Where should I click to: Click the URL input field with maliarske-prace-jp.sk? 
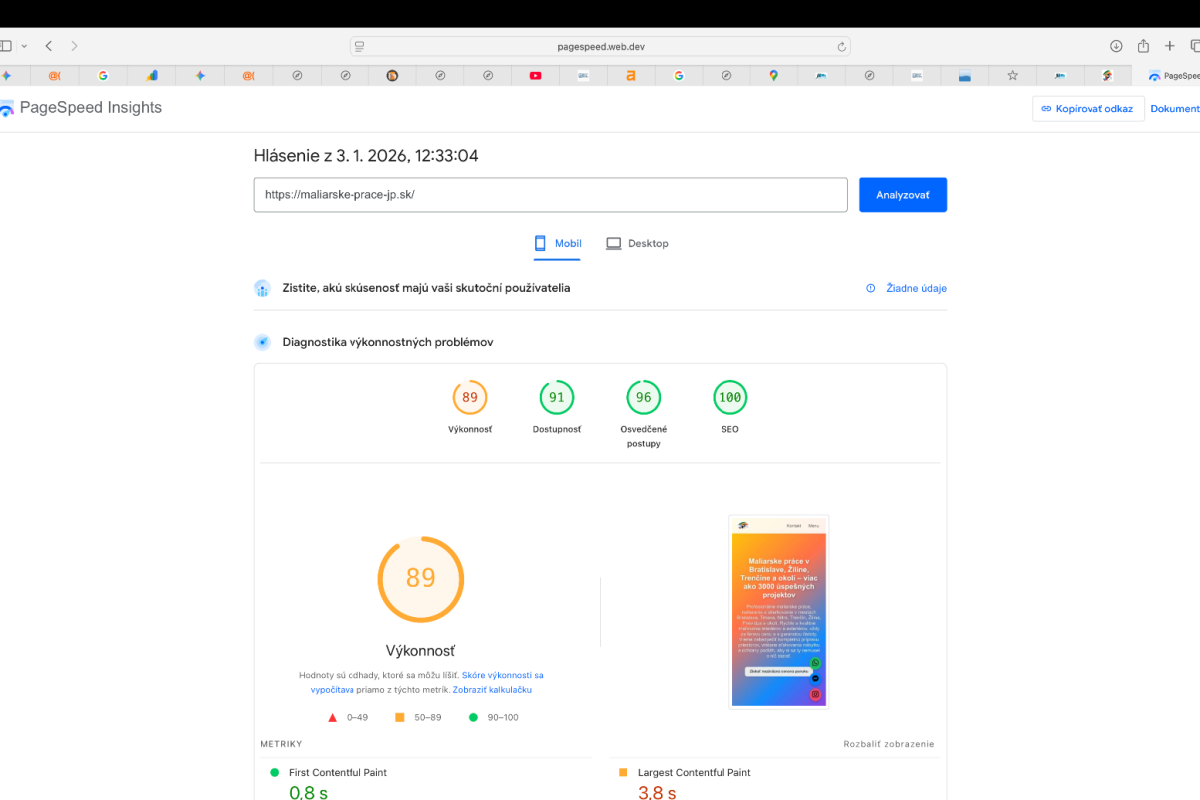[x=550, y=195]
